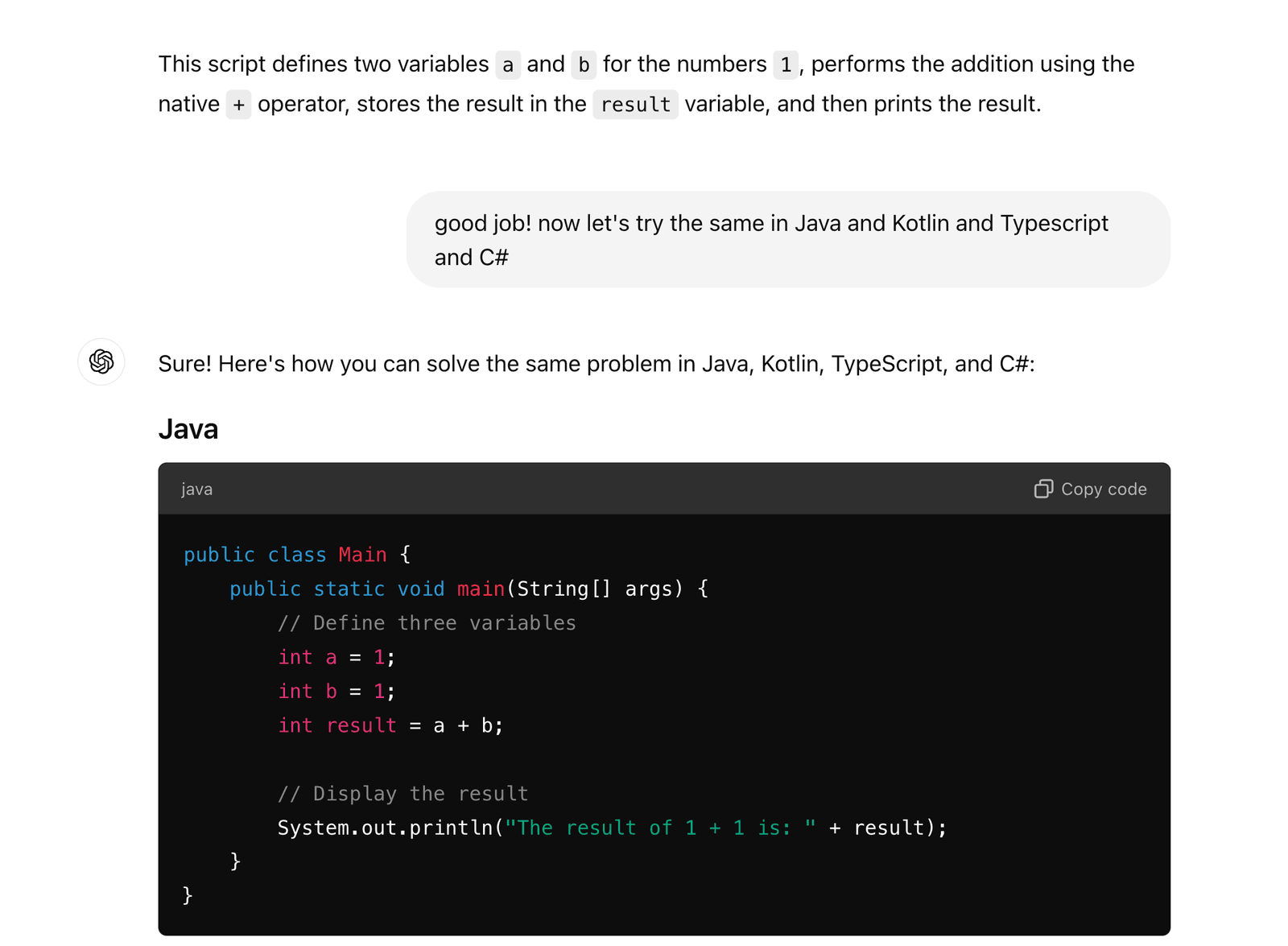Click the code line "int b = 1;"
The height and width of the screenshot is (946, 1288).
click(x=336, y=692)
